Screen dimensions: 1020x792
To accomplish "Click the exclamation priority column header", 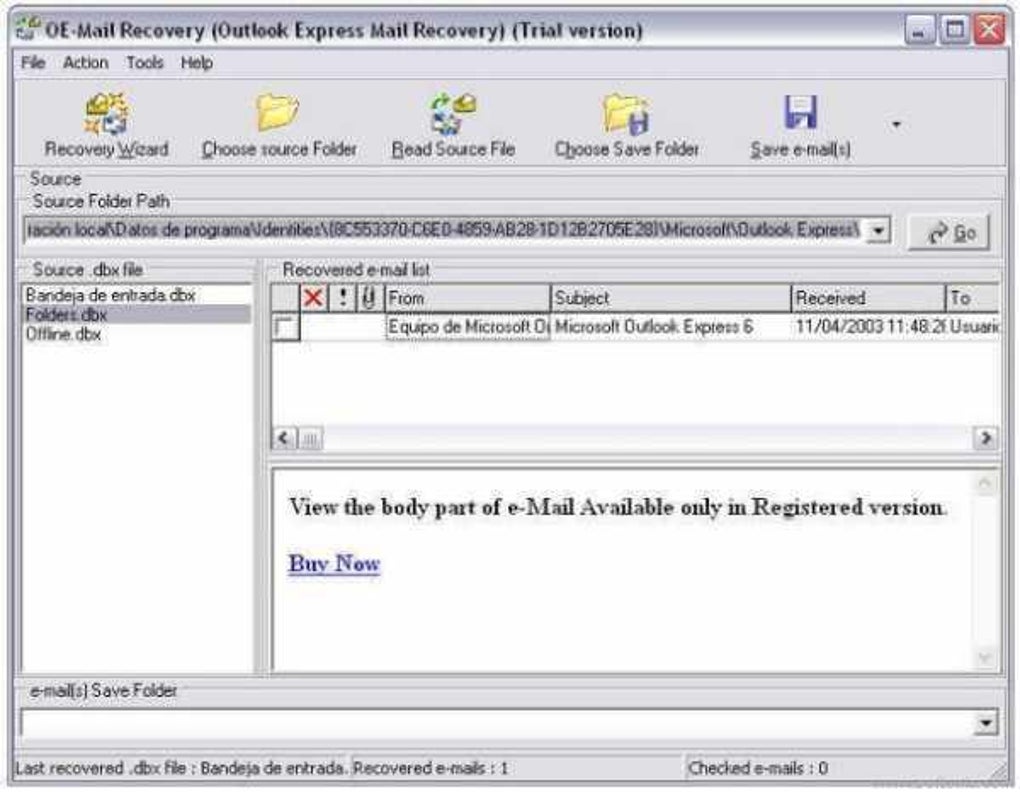I will 343,298.
